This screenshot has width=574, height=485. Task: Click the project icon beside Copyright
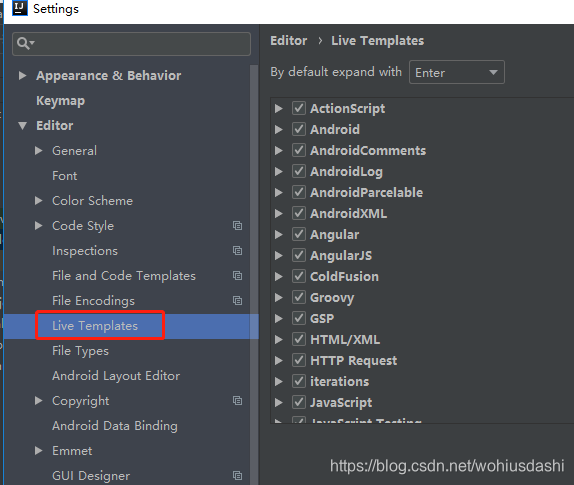237,400
